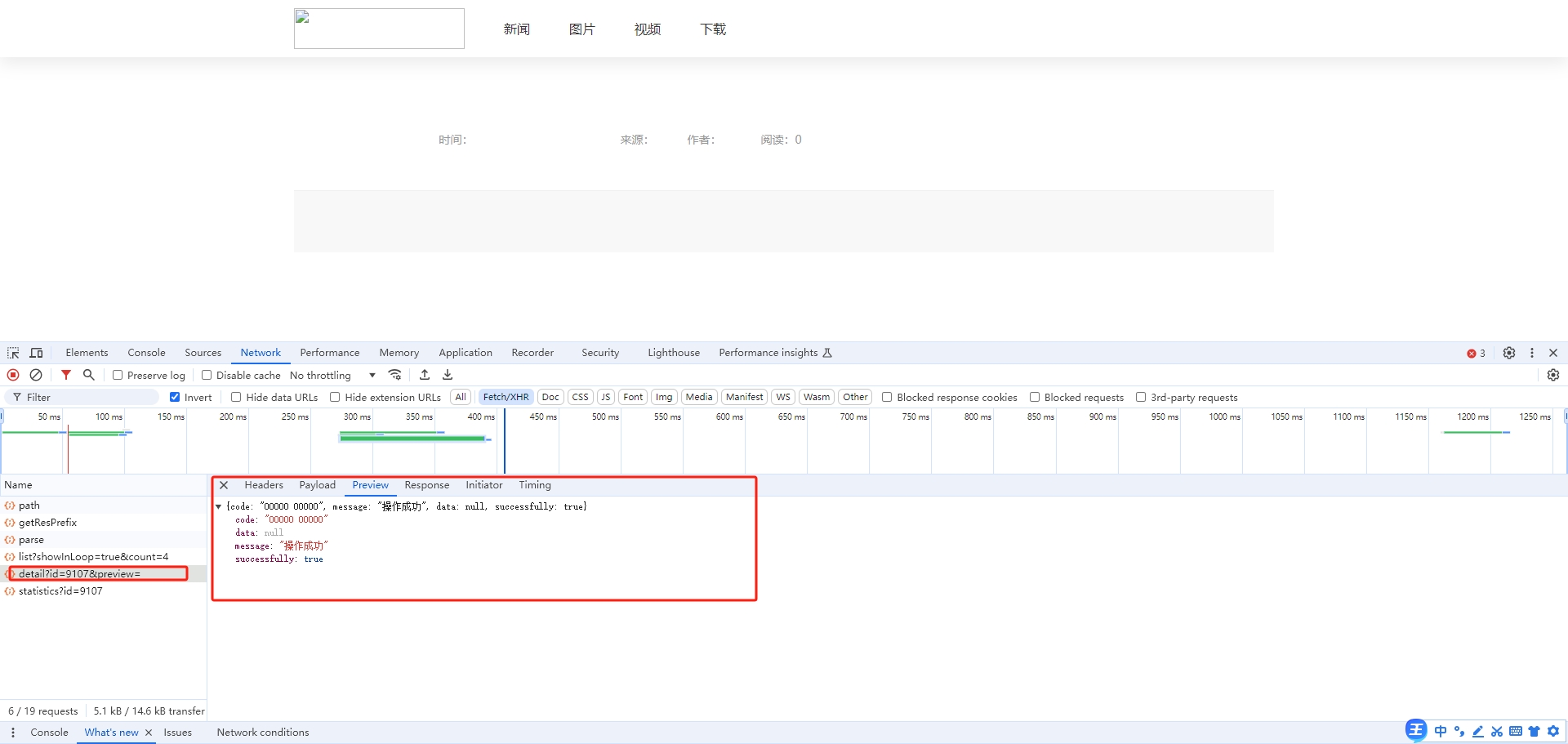
Task: Open Network conditions drawer tab
Action: 263,733
